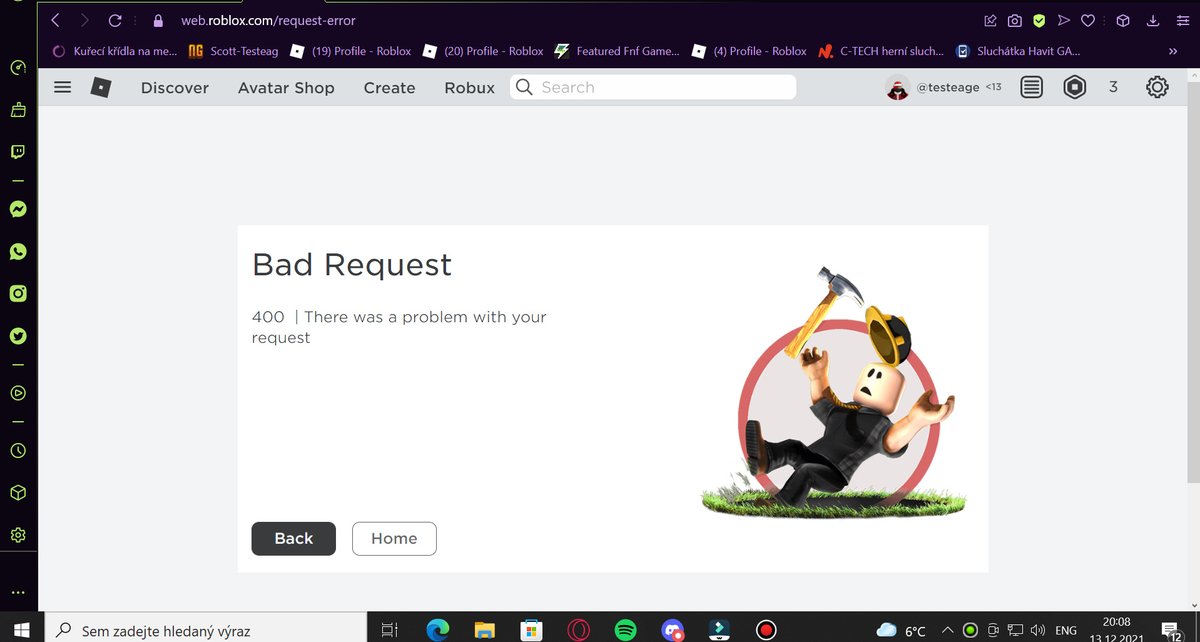Click the Home button on error page
Viewport: 1200px width, 642px height.
(x=394, y=538)
